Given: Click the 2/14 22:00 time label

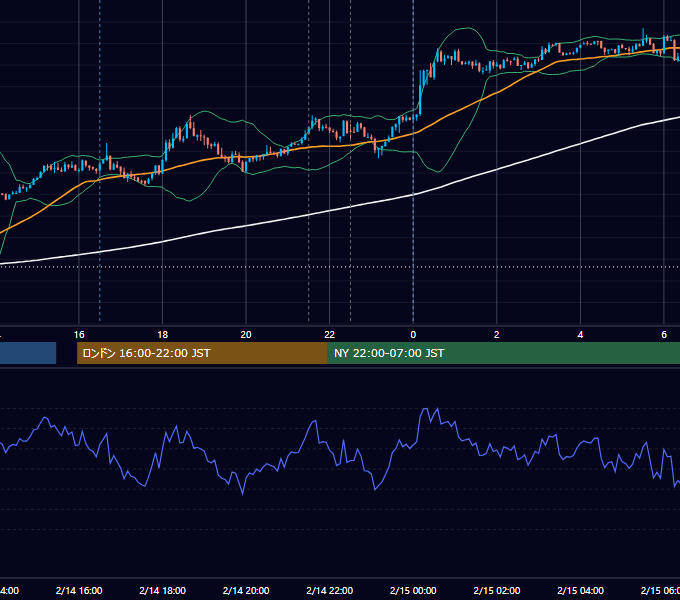Looking at the screenshot, I should tap(330, 590).
